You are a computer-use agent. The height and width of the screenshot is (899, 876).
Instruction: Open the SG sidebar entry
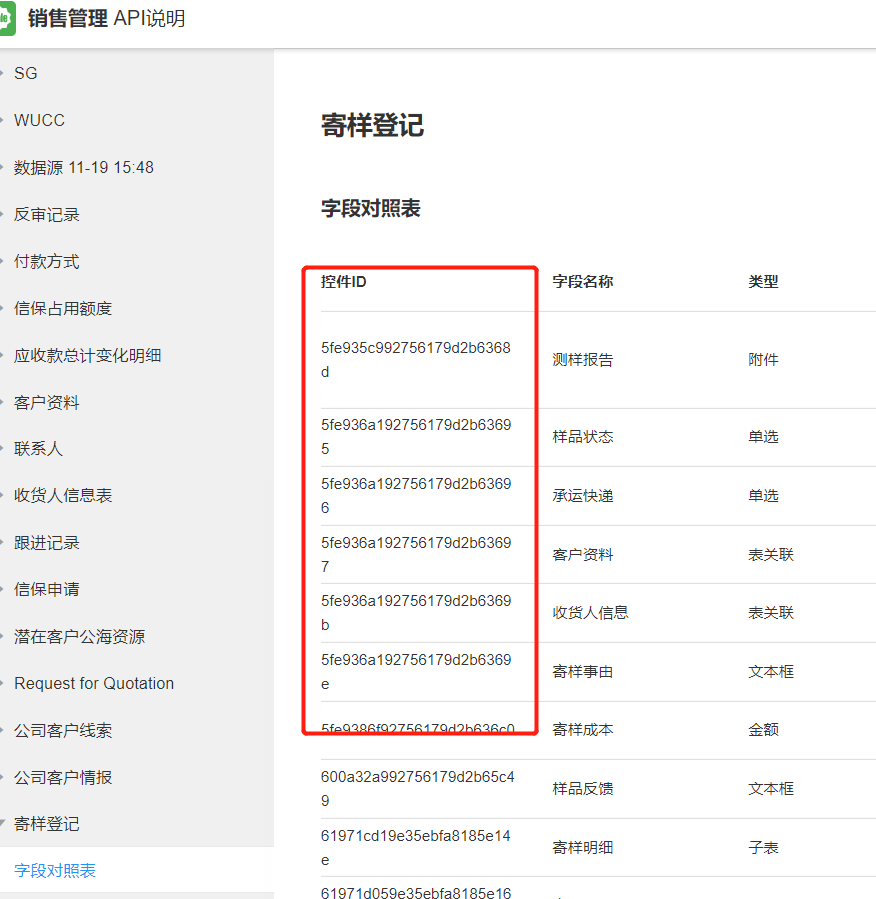[26, 73]
